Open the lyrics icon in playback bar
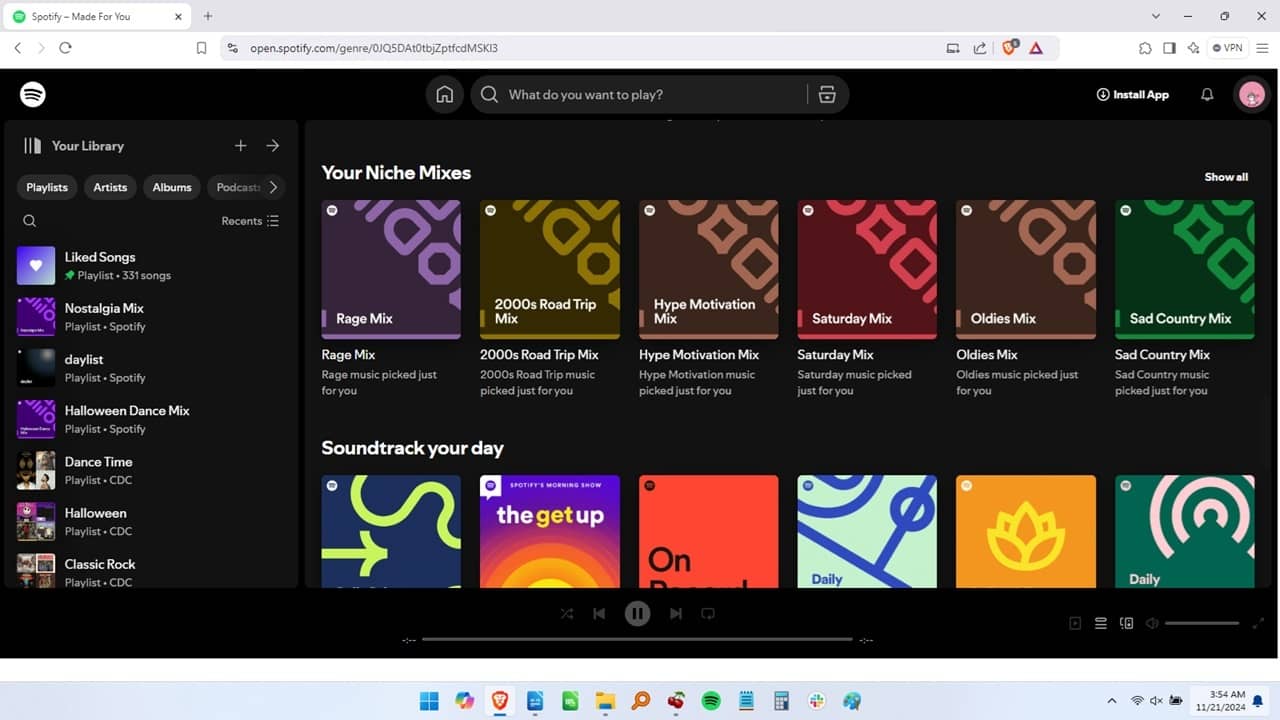This screenshot has height=720, width=1280. pyautogui.click(x=1075, y=622)
